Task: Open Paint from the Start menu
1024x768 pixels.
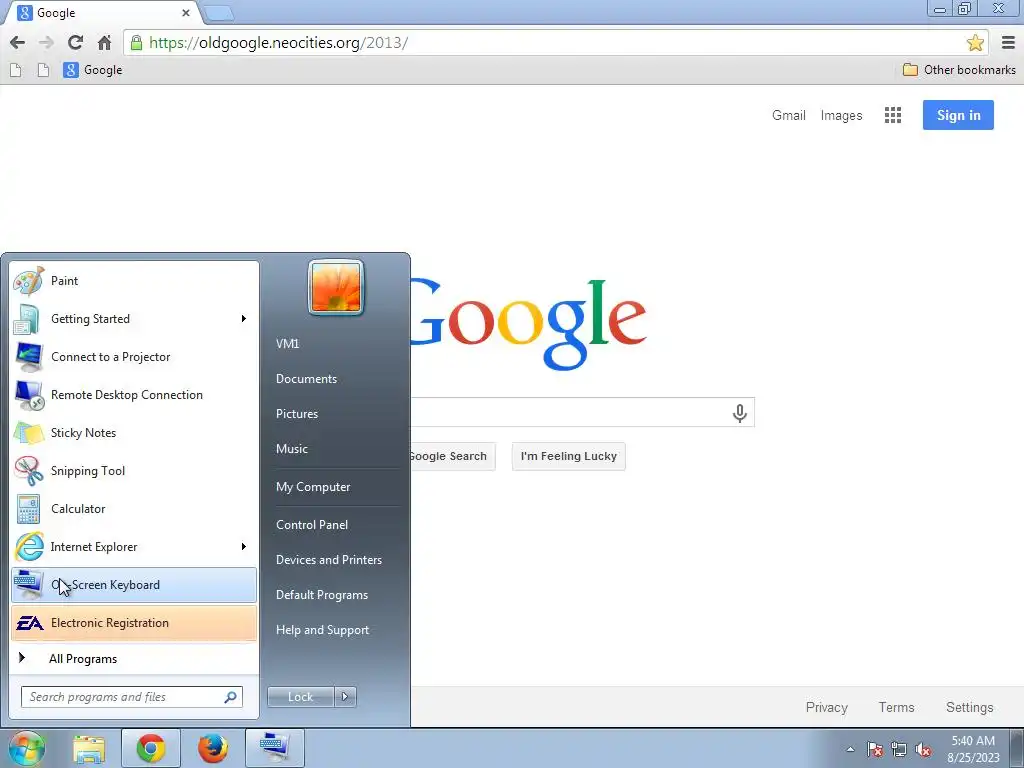Action: click(134, 281)
